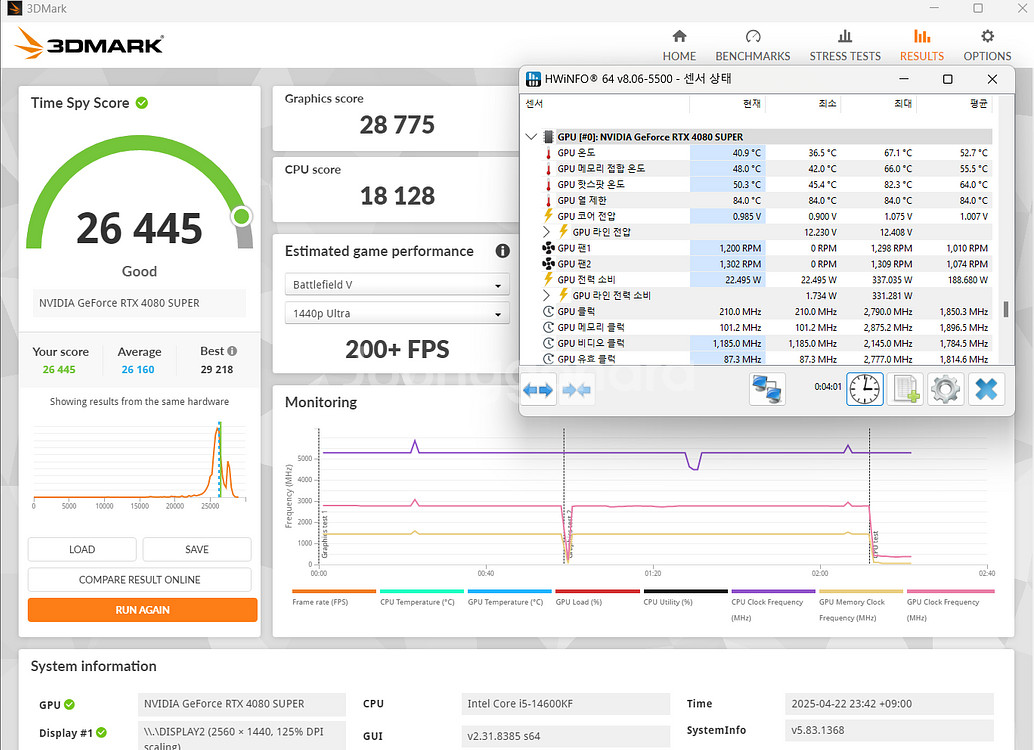Screen dimensions: 1034x750
Task: Click the HWiNFO elapsed timer 0:04:01
Action: tap(828, 387)
